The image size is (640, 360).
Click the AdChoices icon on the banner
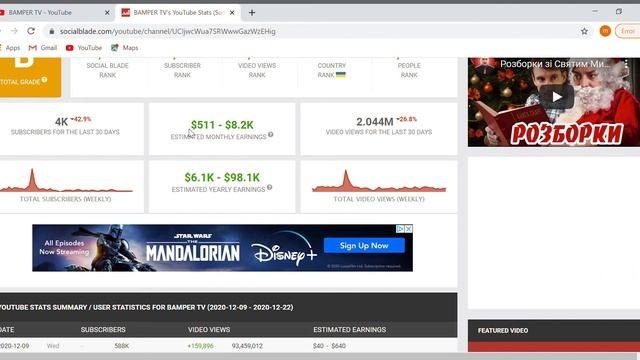click(x=400, y=229)
